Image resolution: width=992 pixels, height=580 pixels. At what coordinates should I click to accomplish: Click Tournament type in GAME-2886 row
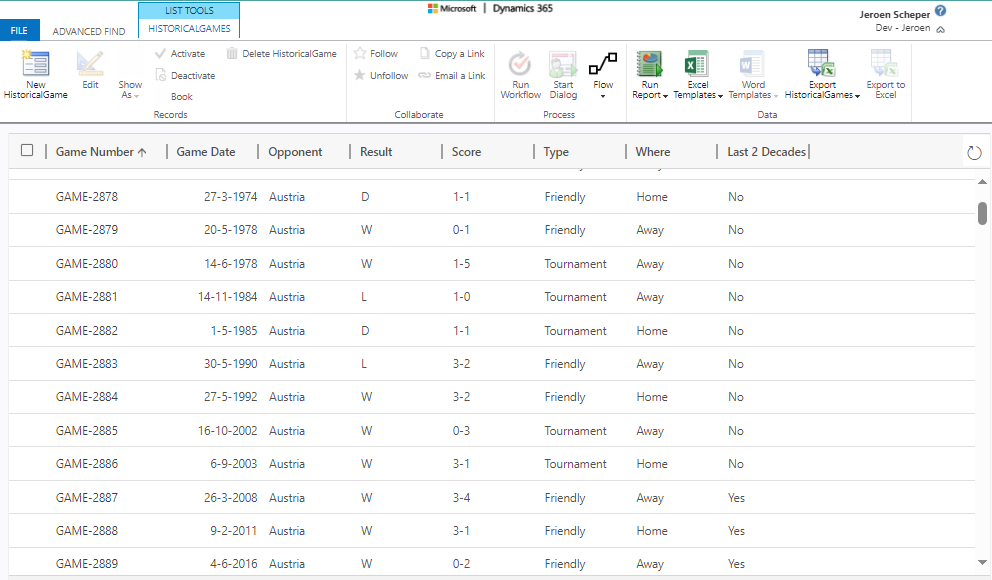click(575, 464)
